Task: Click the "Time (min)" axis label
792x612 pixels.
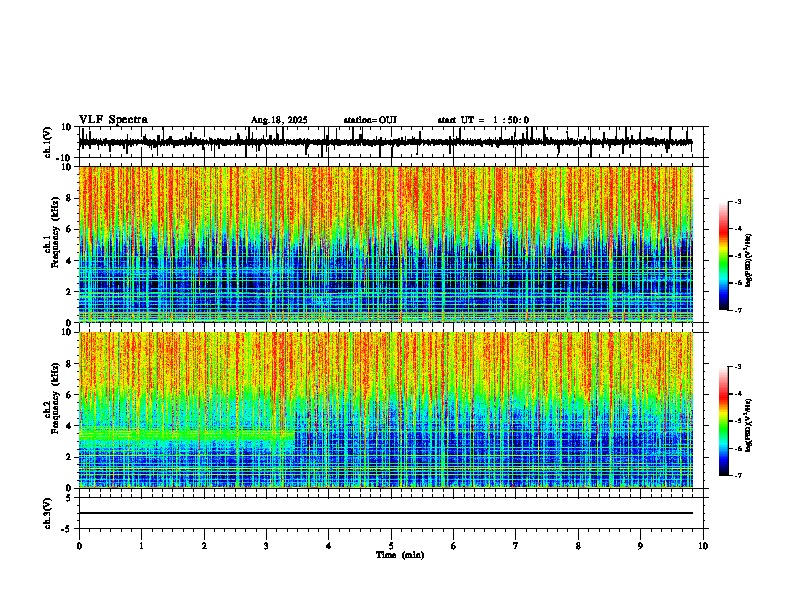Action: pyautogui.click(x=400, y=555)
